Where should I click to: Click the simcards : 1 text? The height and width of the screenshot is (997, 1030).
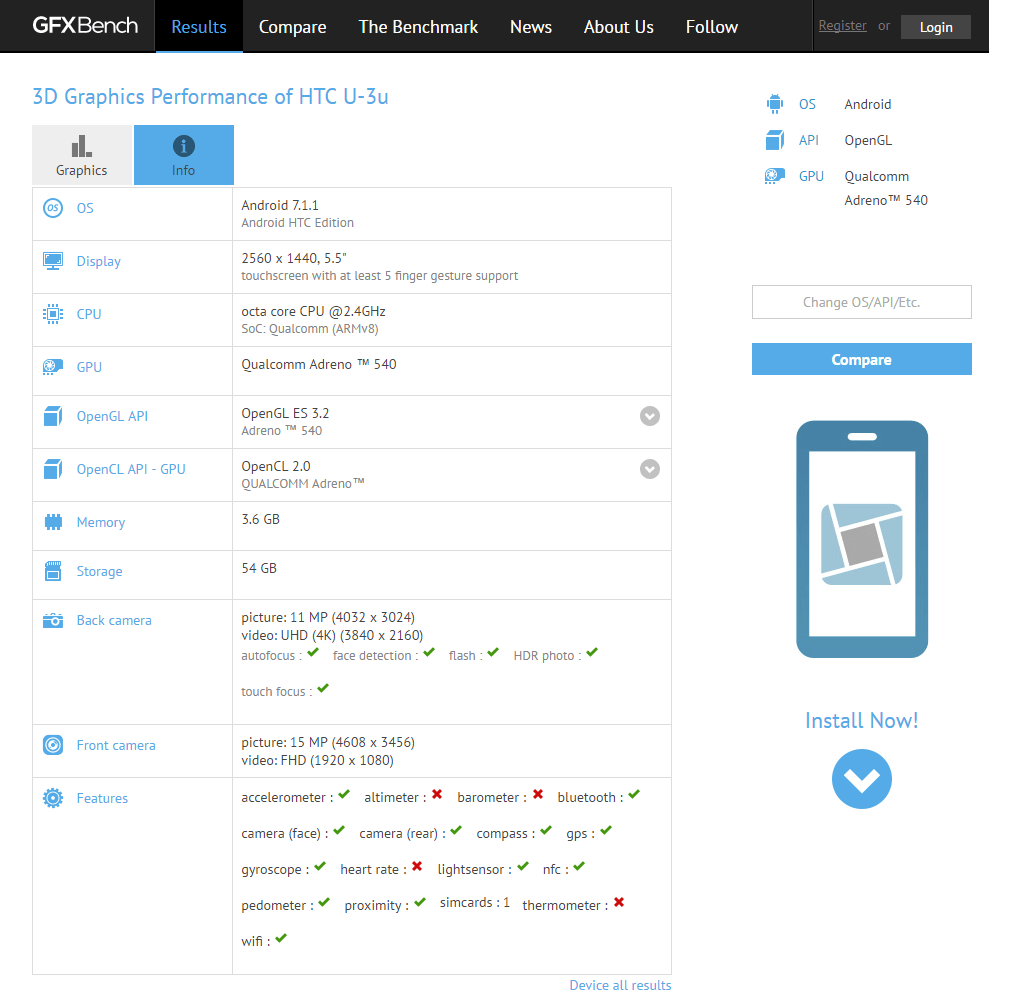coord(474,902)
